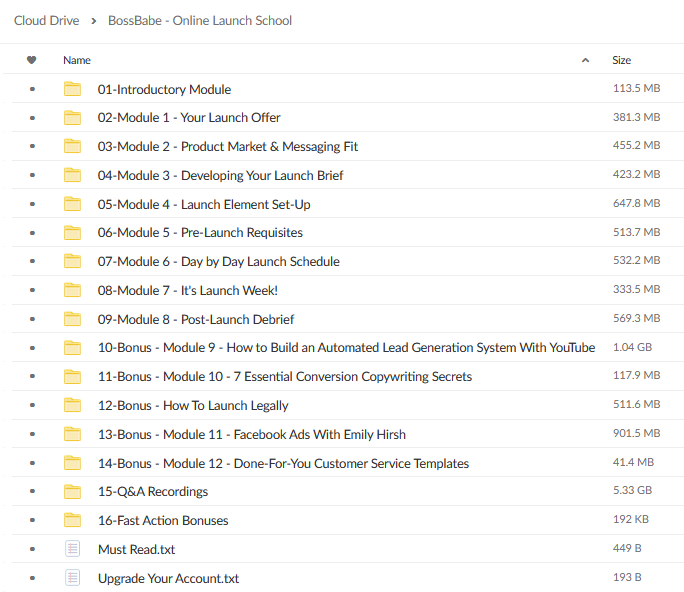
Task: Click the folder icon for 15-Q&A Recordings
Action: click(72, 492)
